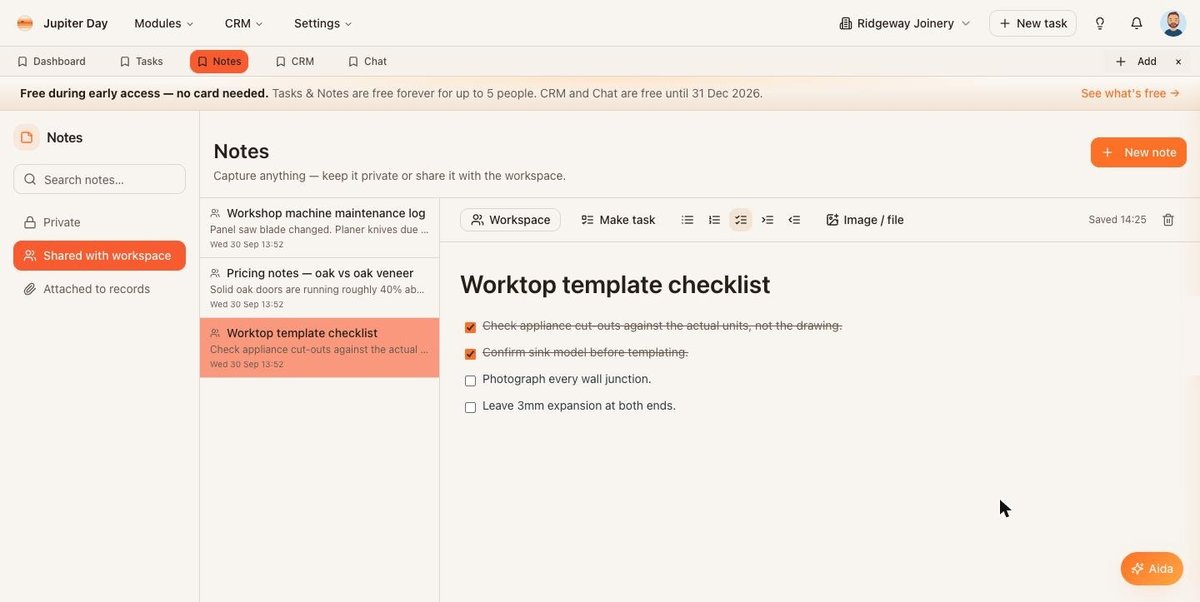Image resolution: width=1200 pixels, height=602 pixels.
Task: Click the people icon on Shared with workspace
Action: point(30,256)
